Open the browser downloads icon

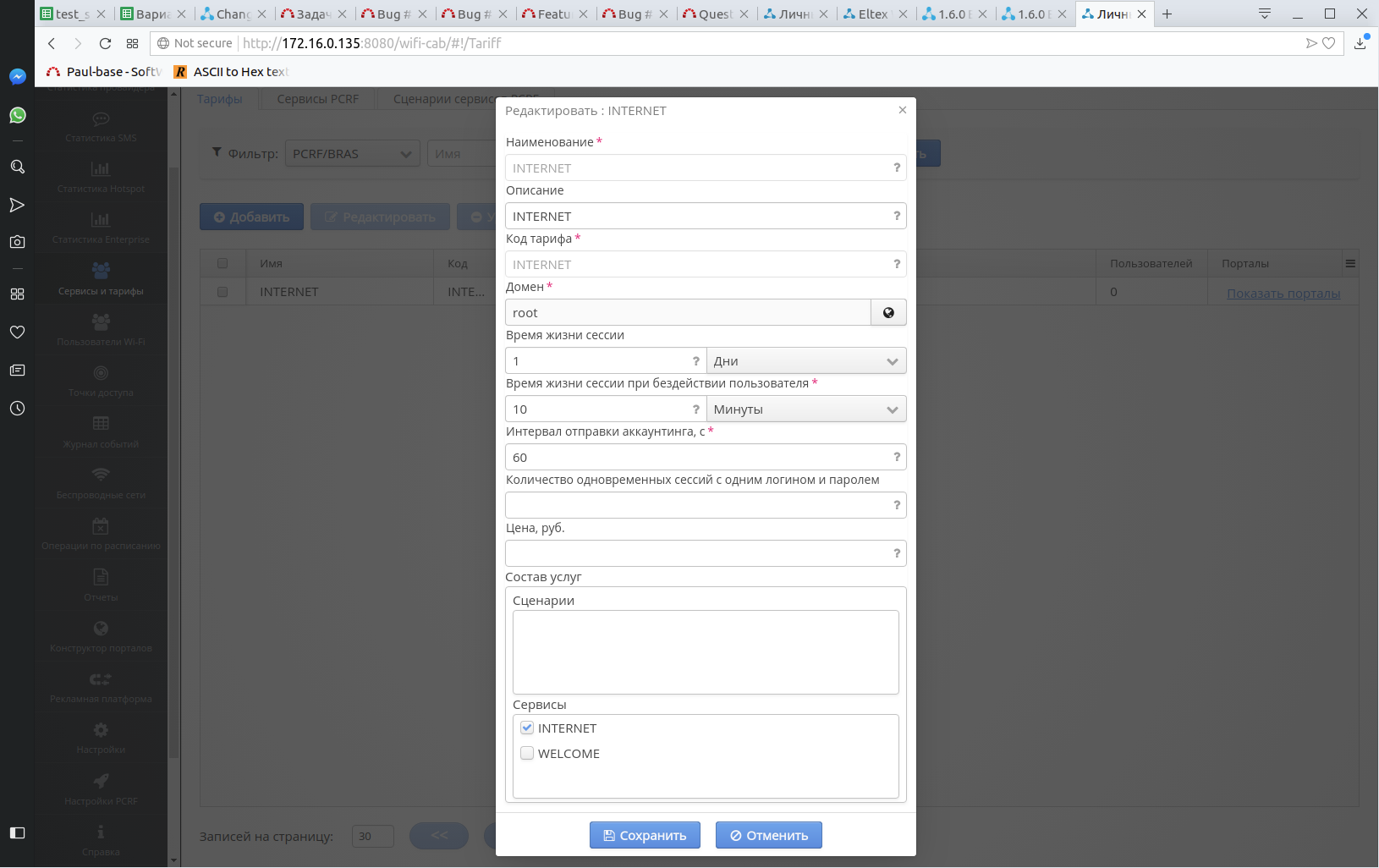tap(1360, 42)
